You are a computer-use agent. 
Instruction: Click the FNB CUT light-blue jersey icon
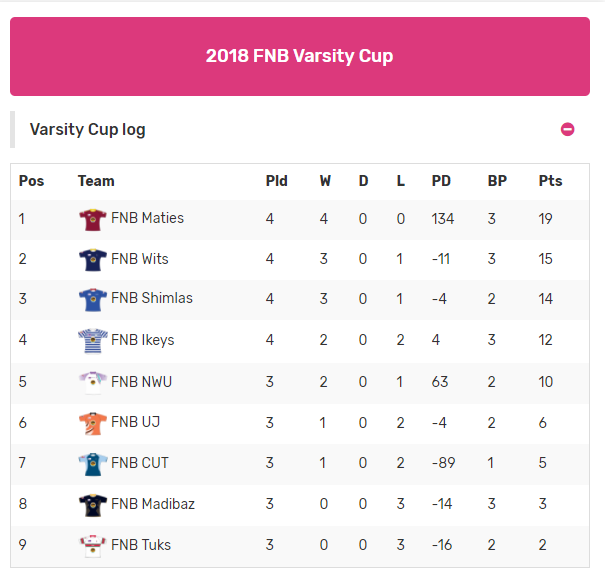[x=93, y=464]
